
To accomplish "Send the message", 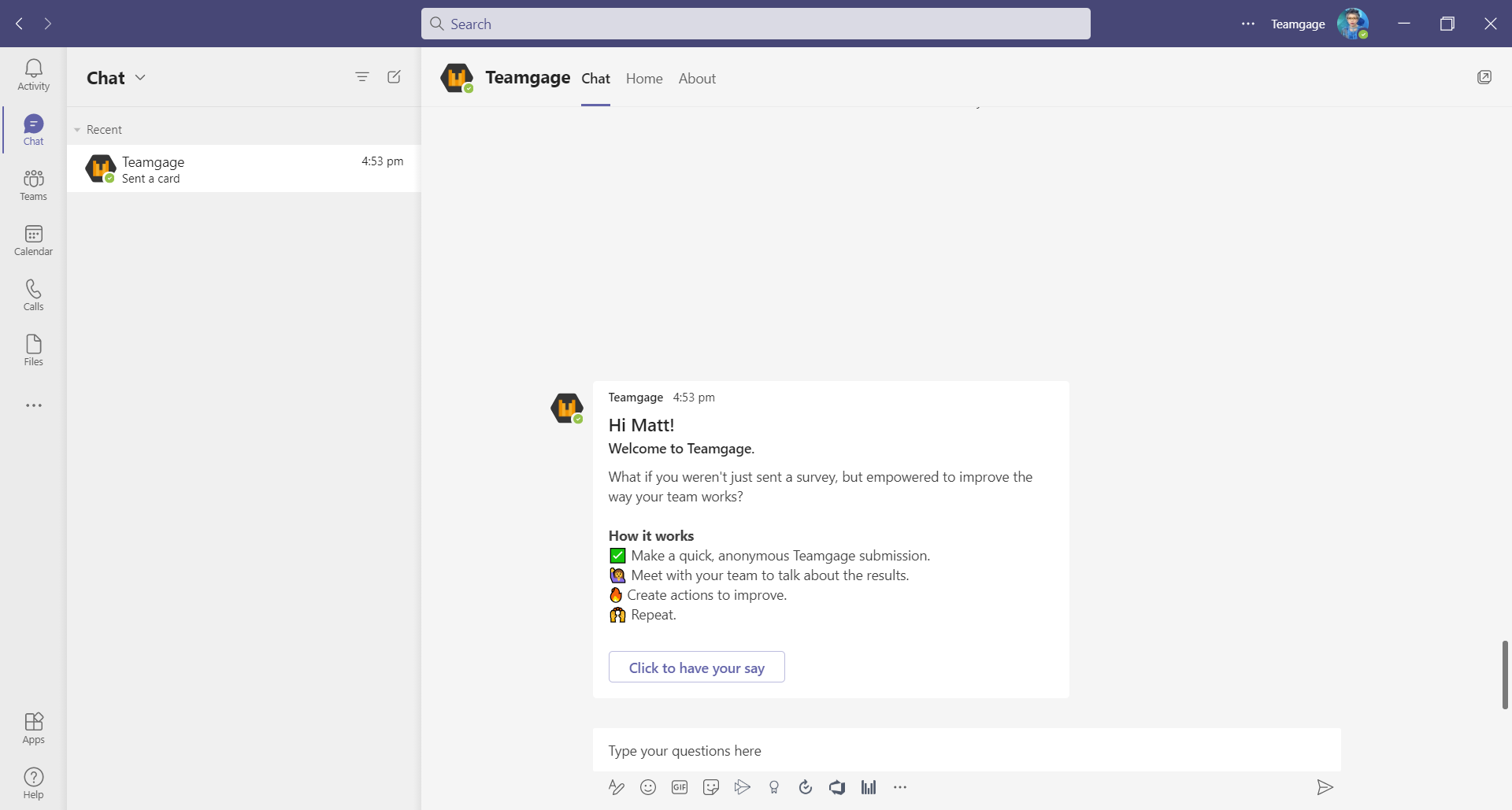I will click(1325, 787).
